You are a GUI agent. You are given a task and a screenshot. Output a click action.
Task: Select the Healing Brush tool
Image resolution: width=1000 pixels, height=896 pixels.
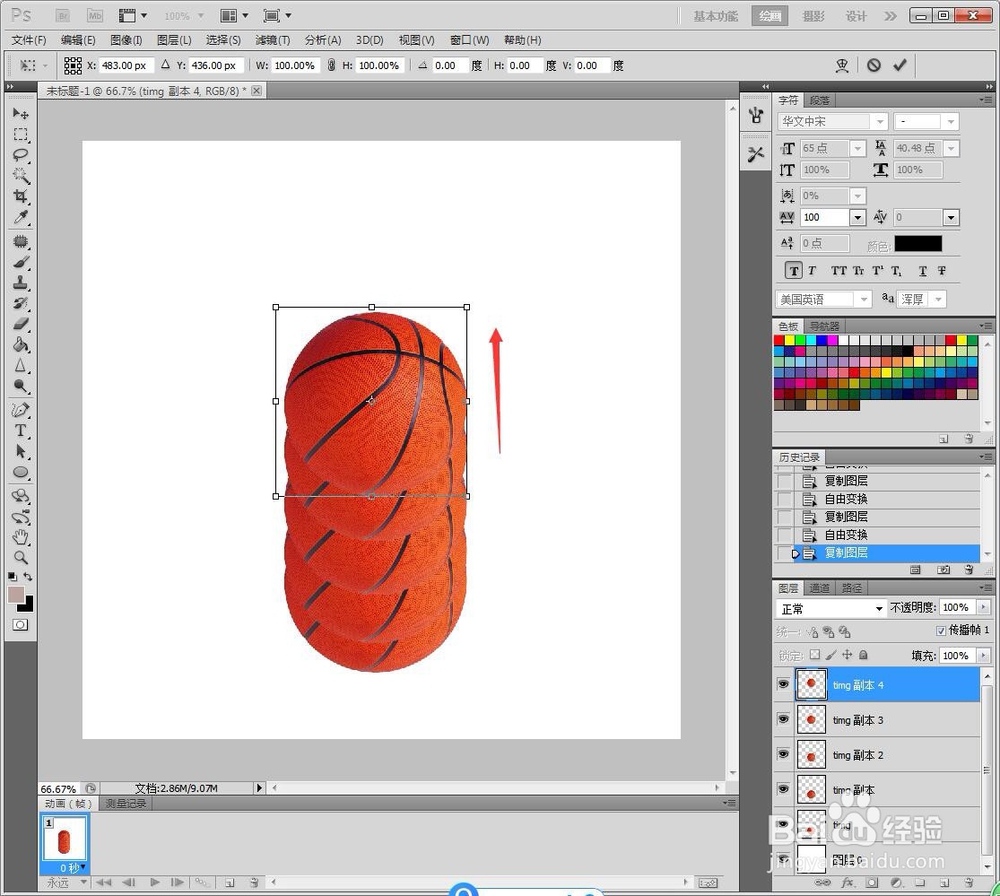tap(20, 242)
